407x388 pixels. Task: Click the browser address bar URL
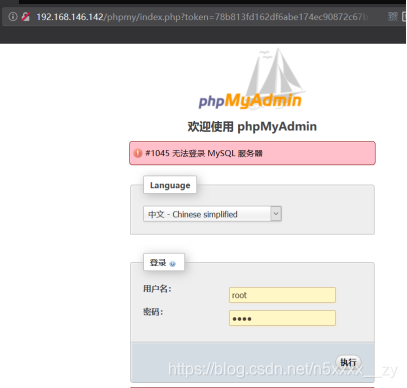[x=202, y=17]
